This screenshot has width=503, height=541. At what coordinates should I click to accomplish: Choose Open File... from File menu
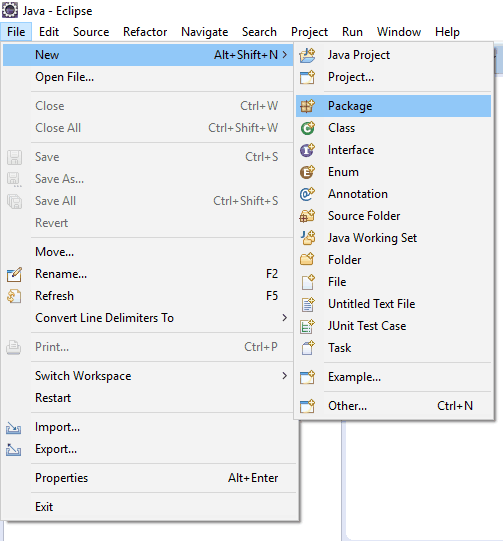[148, 77]
